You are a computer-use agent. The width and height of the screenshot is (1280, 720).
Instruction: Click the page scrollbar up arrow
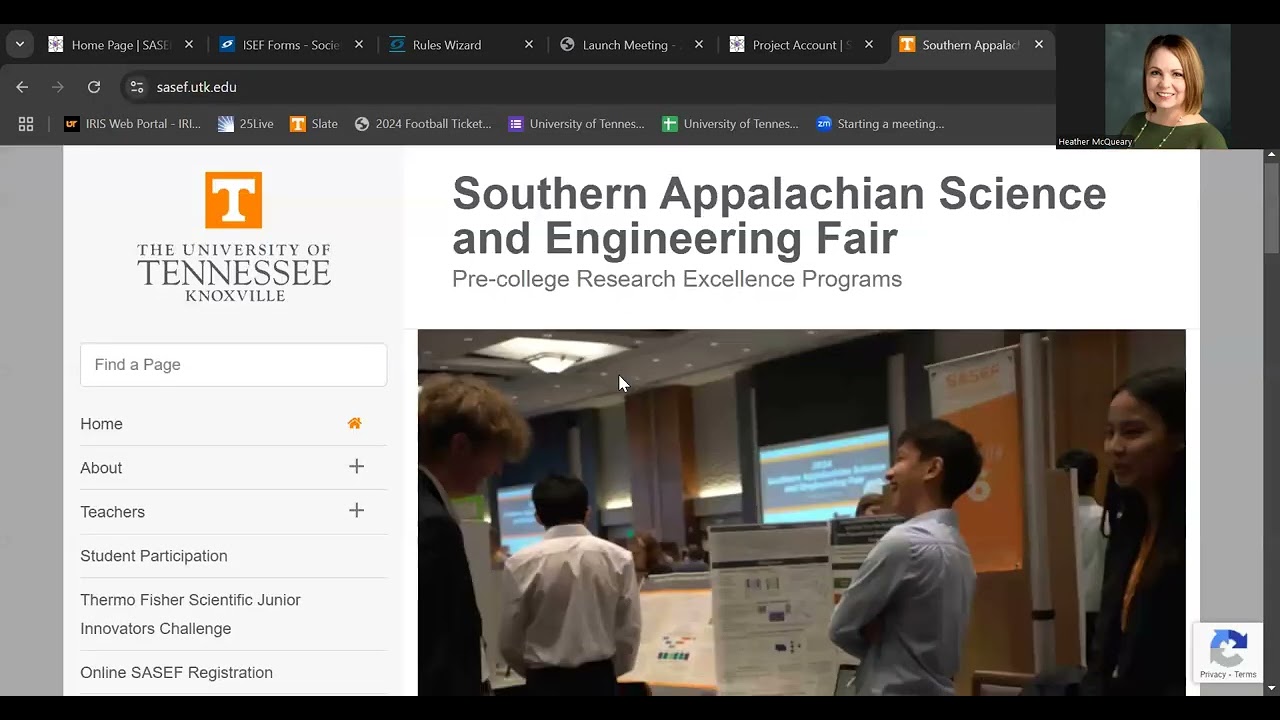1272,154
